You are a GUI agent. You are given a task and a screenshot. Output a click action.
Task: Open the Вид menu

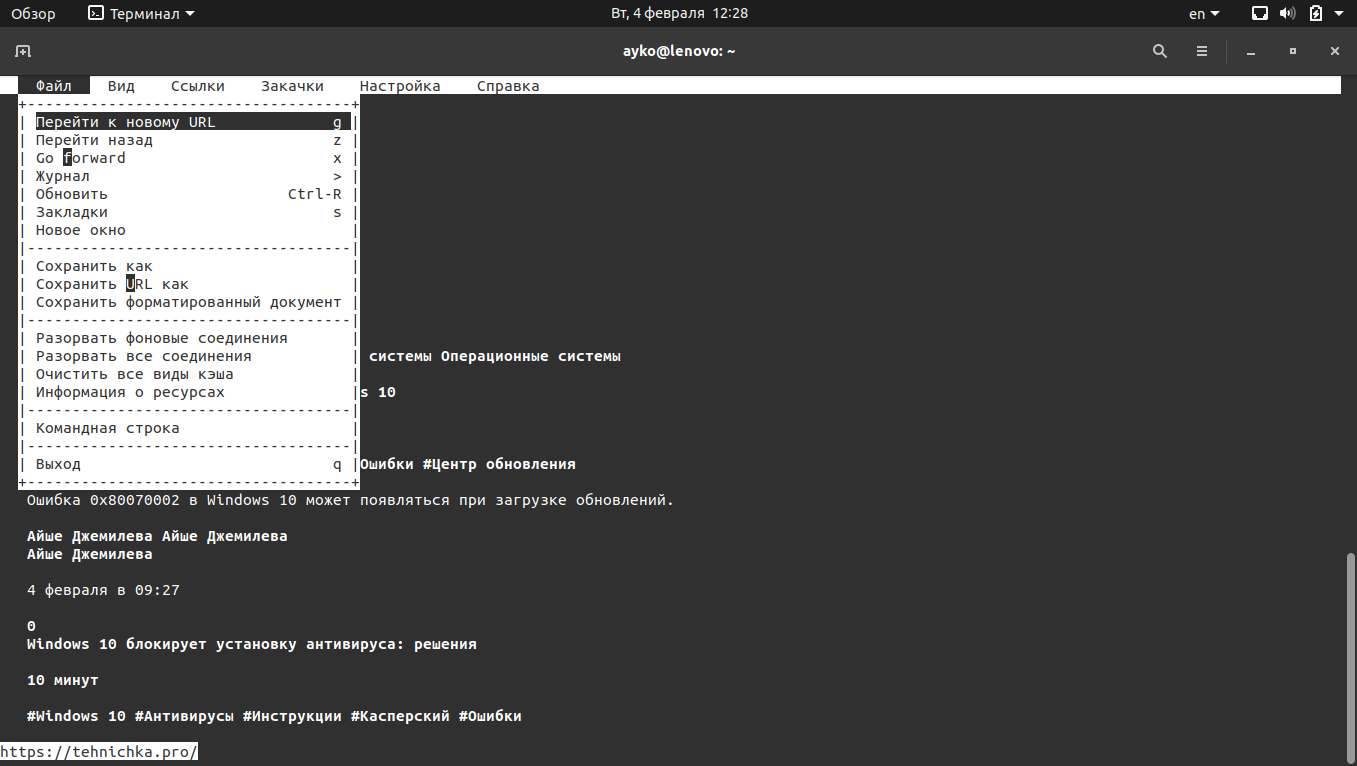(121, 86)
